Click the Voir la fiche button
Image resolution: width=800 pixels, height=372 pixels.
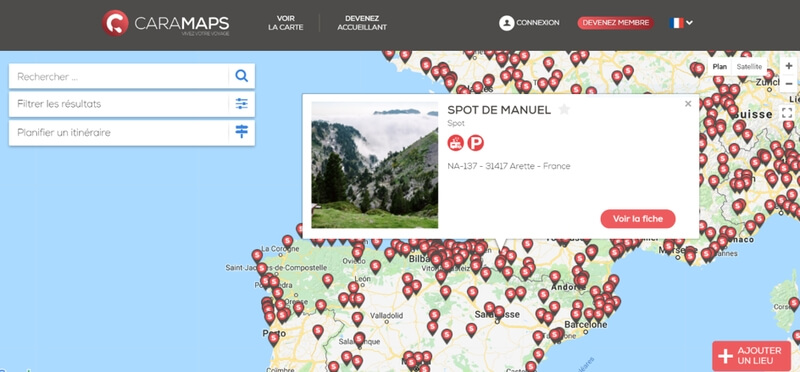[638, 219]
